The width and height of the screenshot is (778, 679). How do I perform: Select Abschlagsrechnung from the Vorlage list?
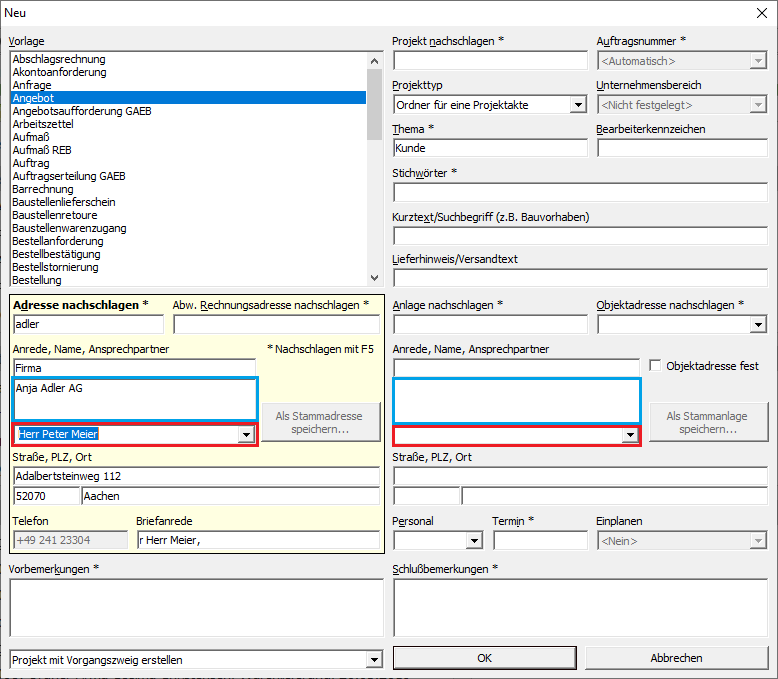(59, 59)
